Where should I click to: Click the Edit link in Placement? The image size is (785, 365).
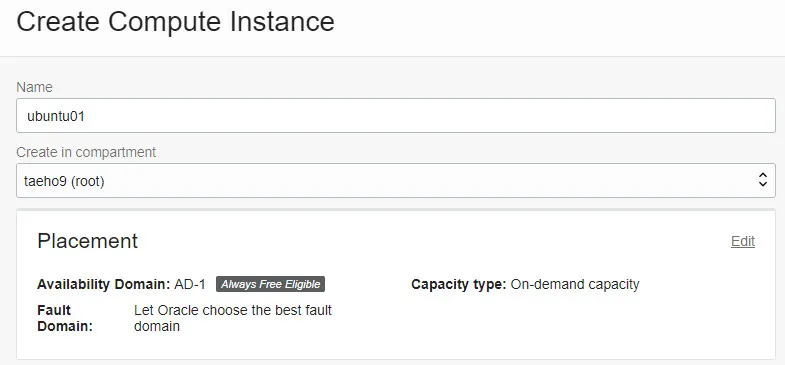742,241
